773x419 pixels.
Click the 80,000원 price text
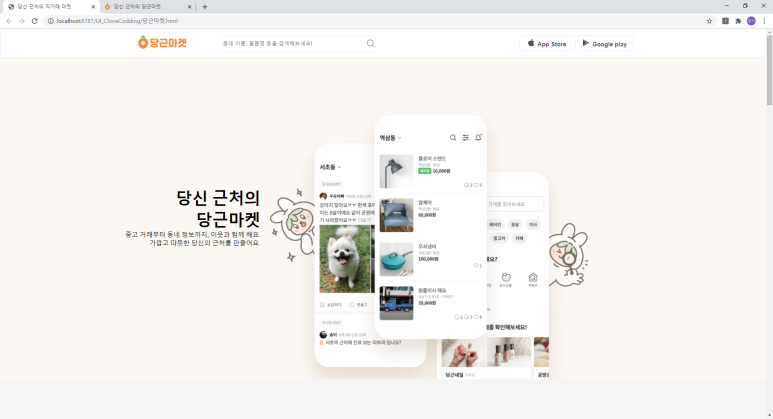427,215
